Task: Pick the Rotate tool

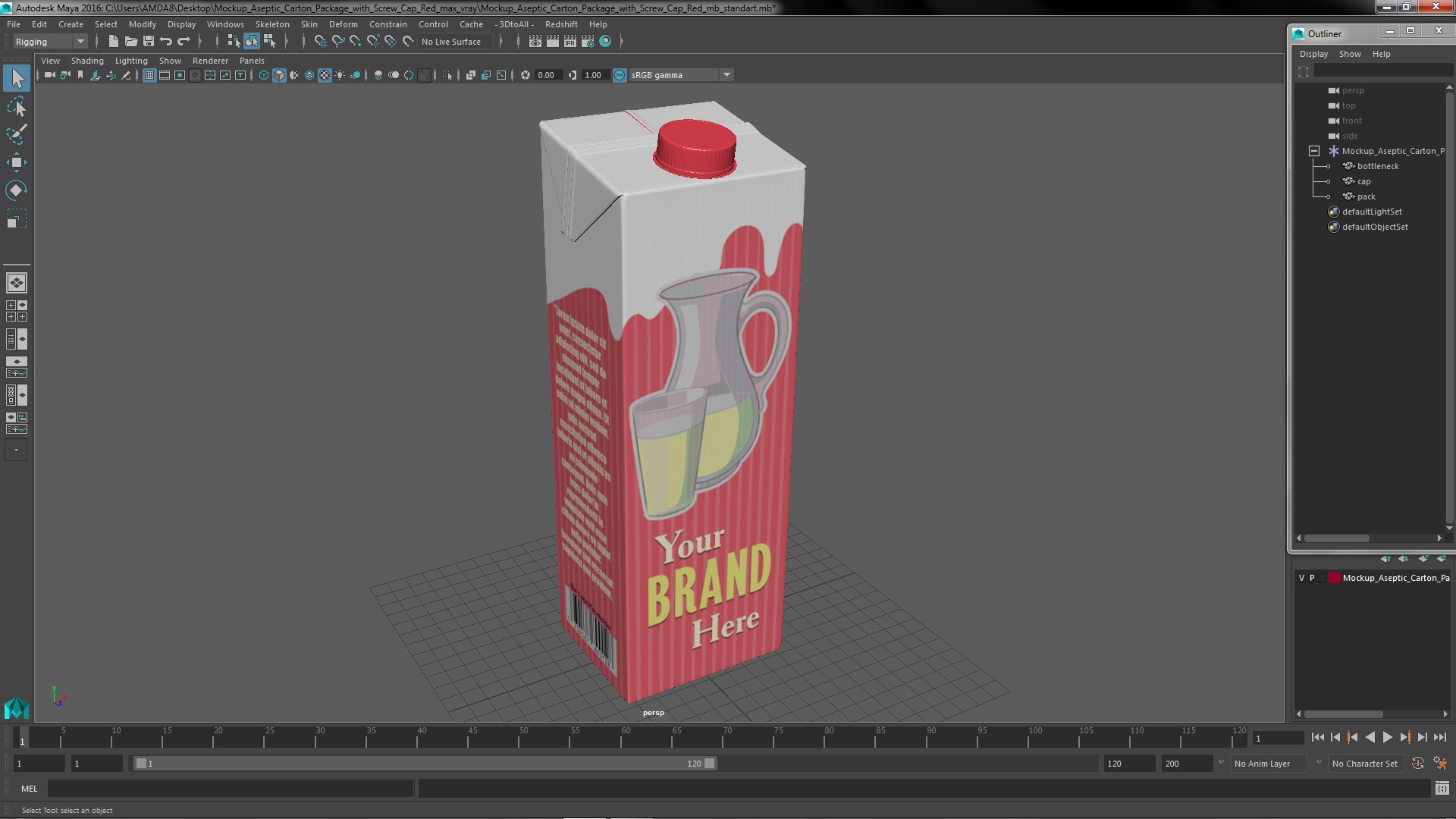Action: click(x=17, y=190)
